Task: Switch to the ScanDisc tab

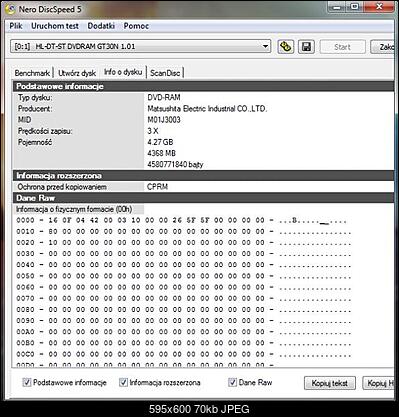Action: (x=165, y=73)
